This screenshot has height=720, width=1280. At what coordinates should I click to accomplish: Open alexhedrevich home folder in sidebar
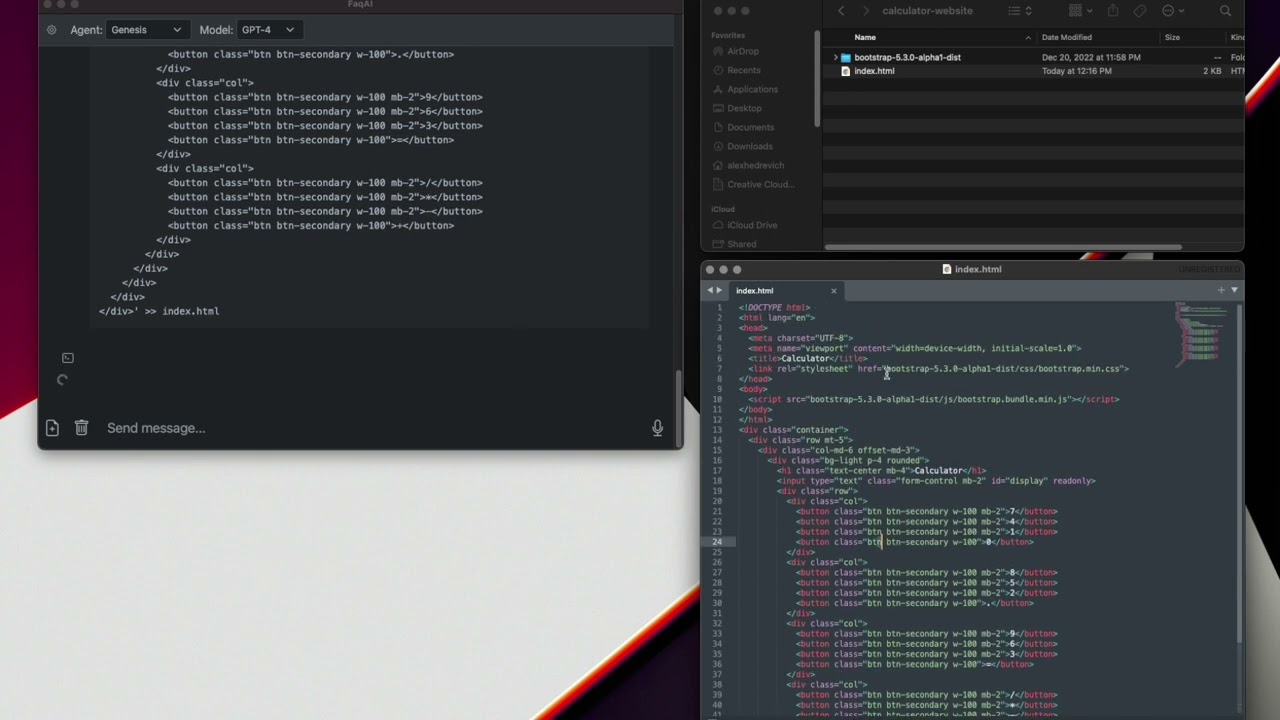tap(755, 165)
